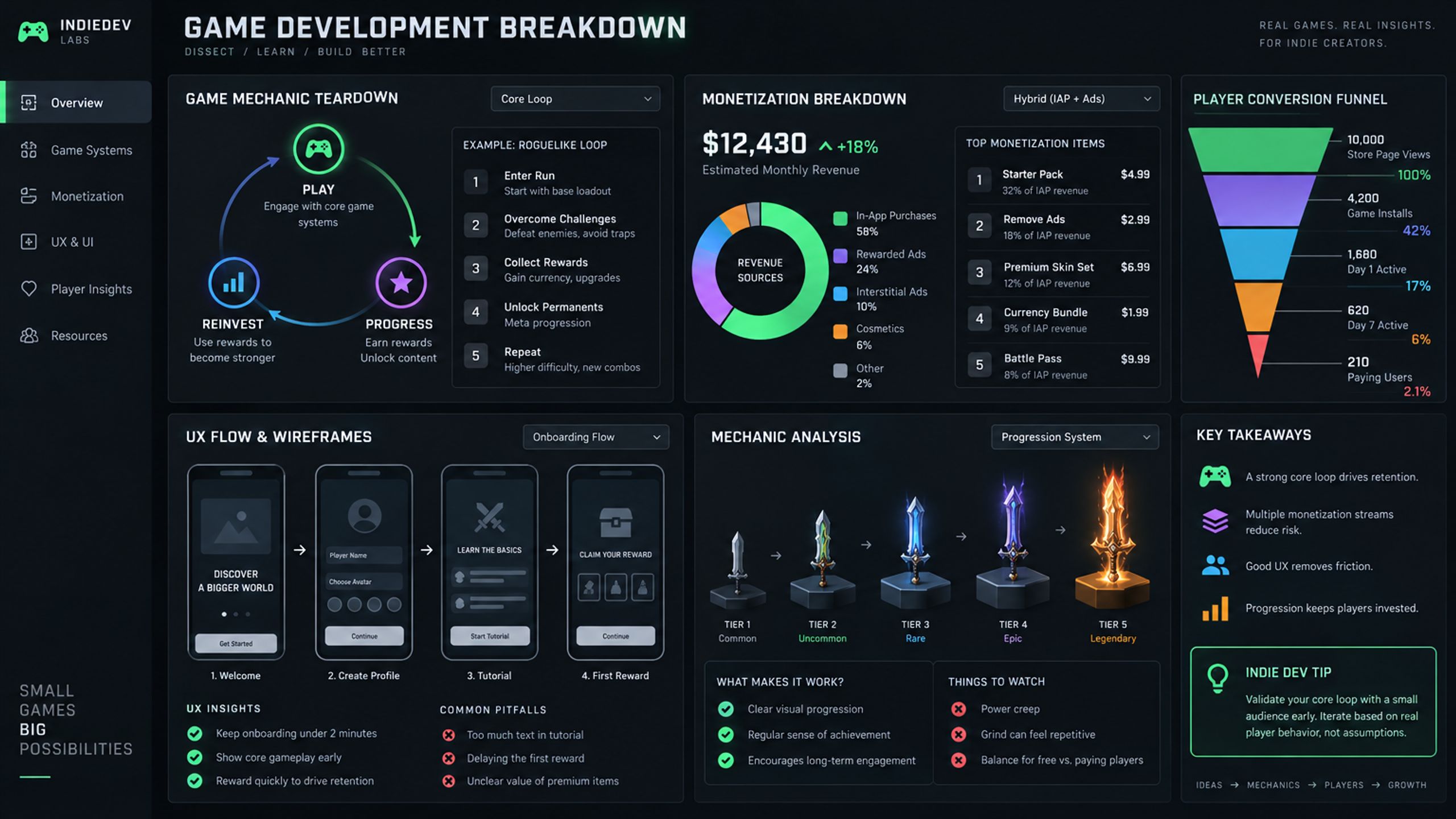Click the X mark beside Power creep

[958, 709]
